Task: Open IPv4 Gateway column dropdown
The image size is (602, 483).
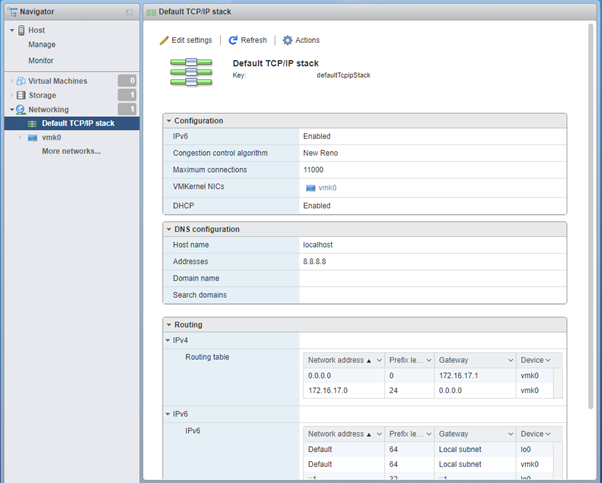Action: tap(511, 360)
